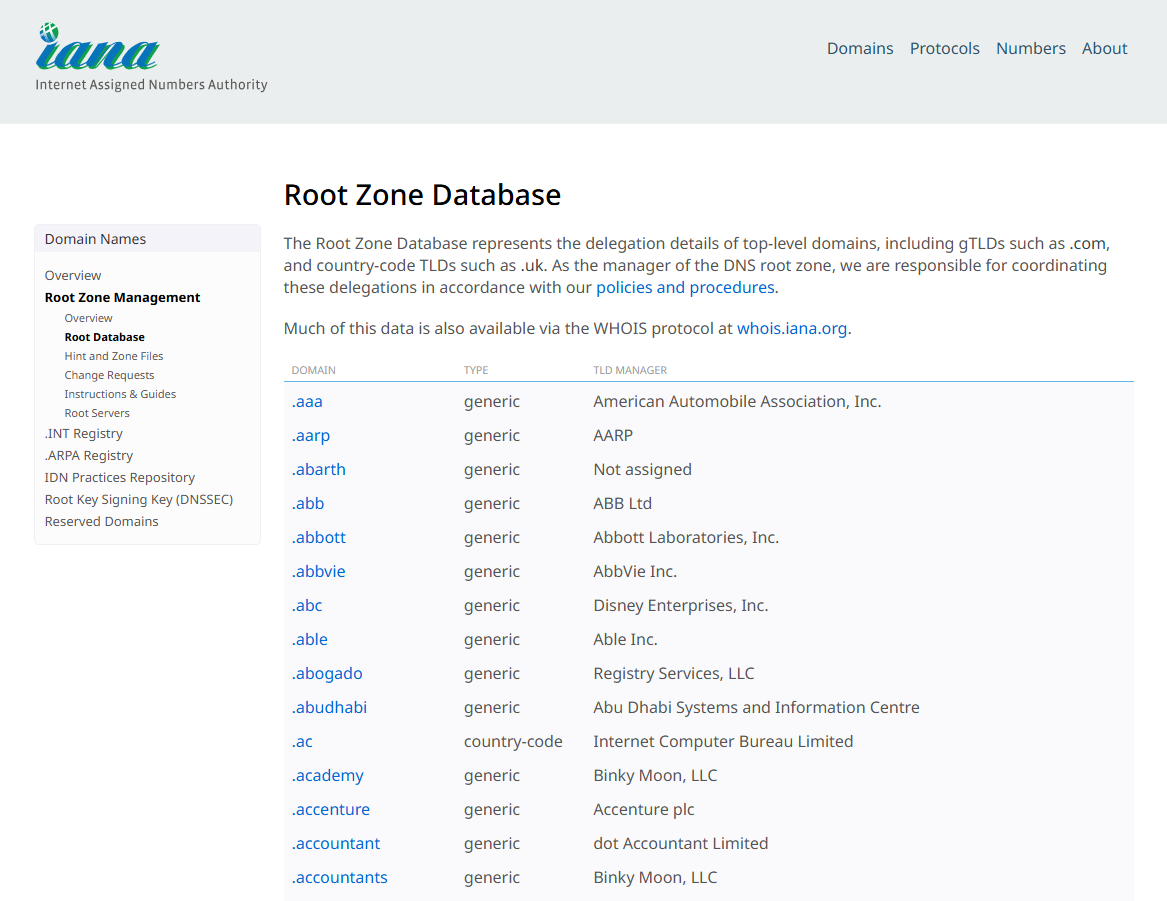Go to the Numbers section
Screen dimensions: 1167x901
(1030, 48)
